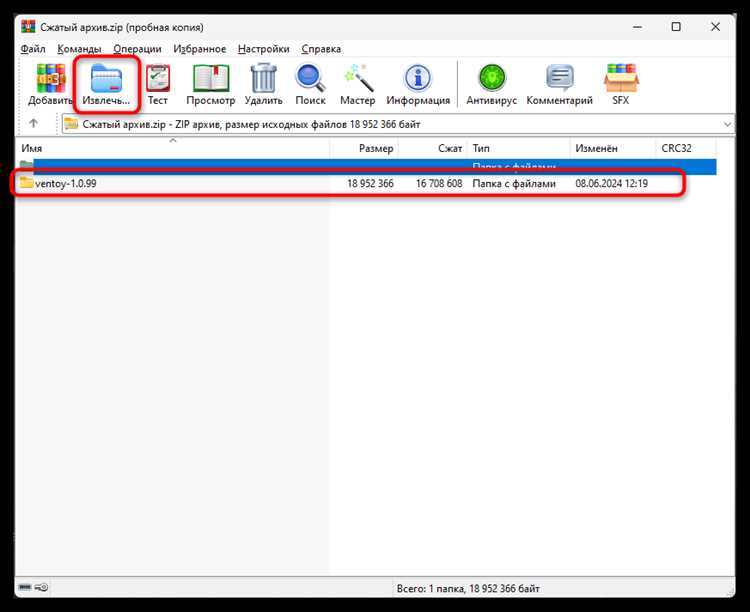The width and height of the screenshot is (750, 612).
Task: Expand the archive path dropdown arrow
Action: (727, 124)
